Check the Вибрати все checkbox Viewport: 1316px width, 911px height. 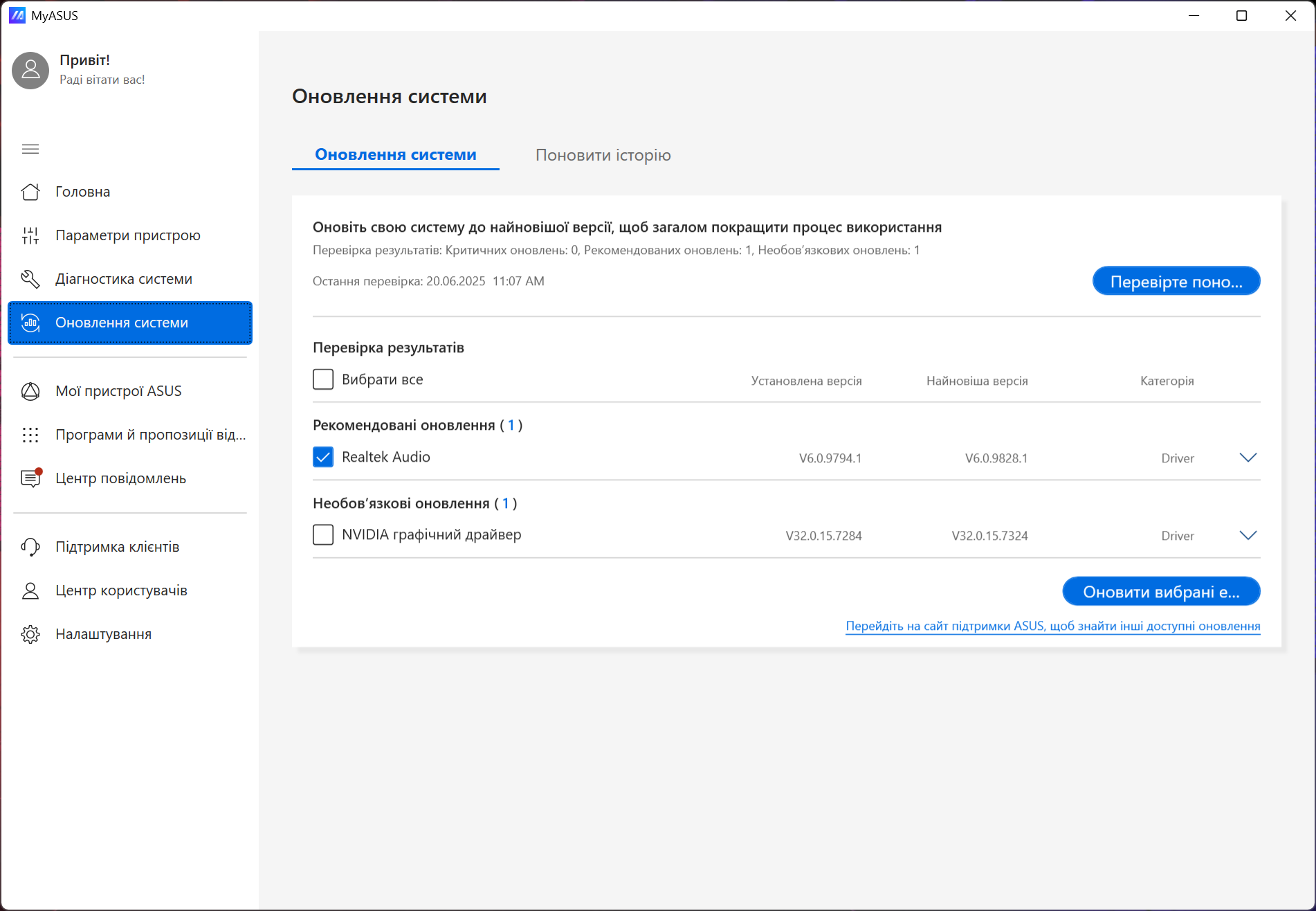pyautogui.click(x=323, y=379)
